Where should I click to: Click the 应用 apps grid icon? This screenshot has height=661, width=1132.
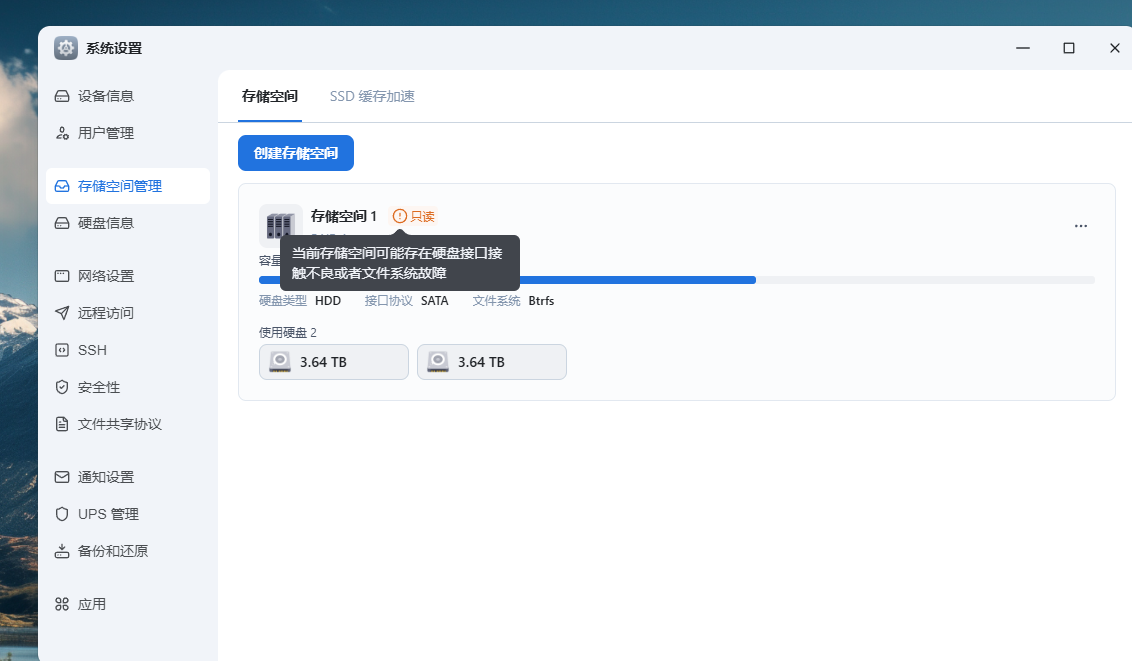tap(62, 604)
